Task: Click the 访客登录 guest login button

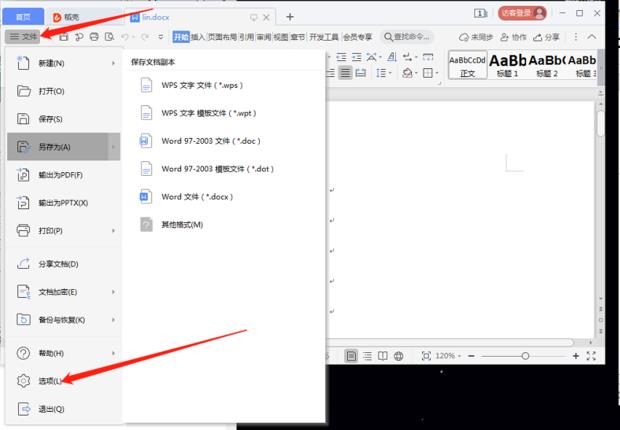Action: tap(522, 13)
